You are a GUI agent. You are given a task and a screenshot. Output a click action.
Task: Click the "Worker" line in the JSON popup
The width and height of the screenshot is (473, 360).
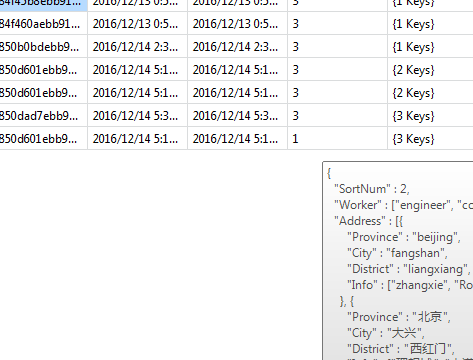click(403, 205)
